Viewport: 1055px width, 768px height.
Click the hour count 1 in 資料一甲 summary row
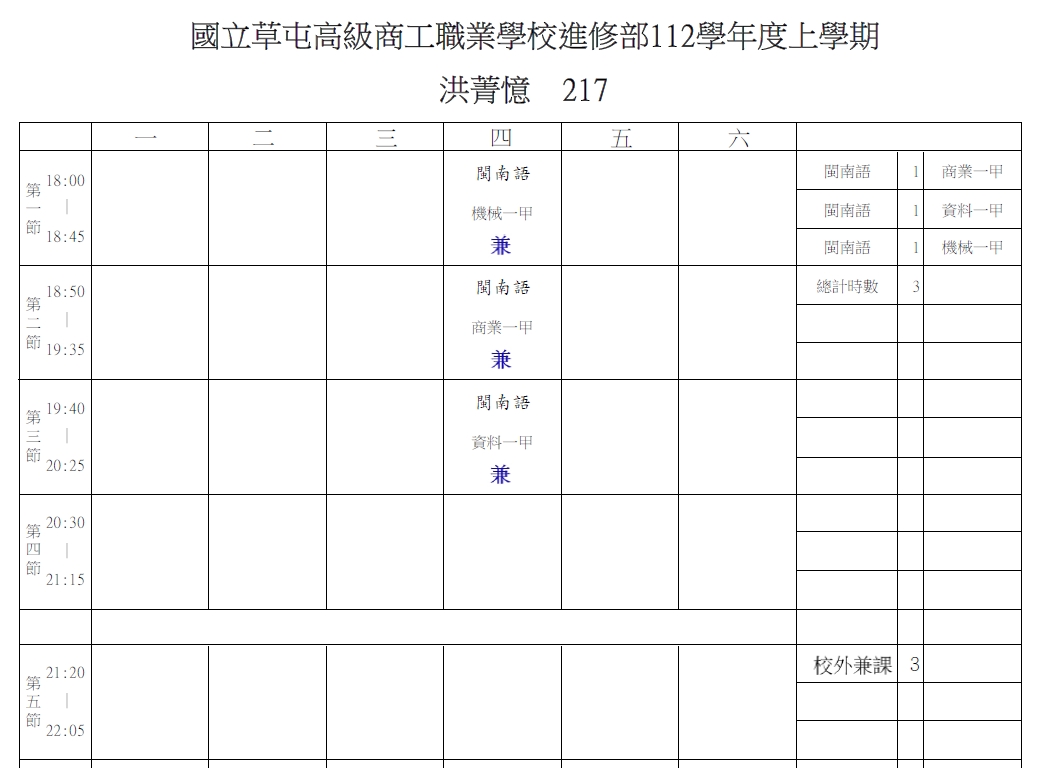point(915,211)
